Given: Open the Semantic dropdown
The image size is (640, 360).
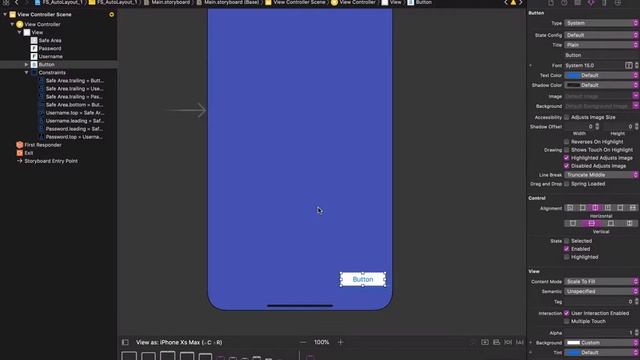Looking at the screenshot, I should 601,291.
